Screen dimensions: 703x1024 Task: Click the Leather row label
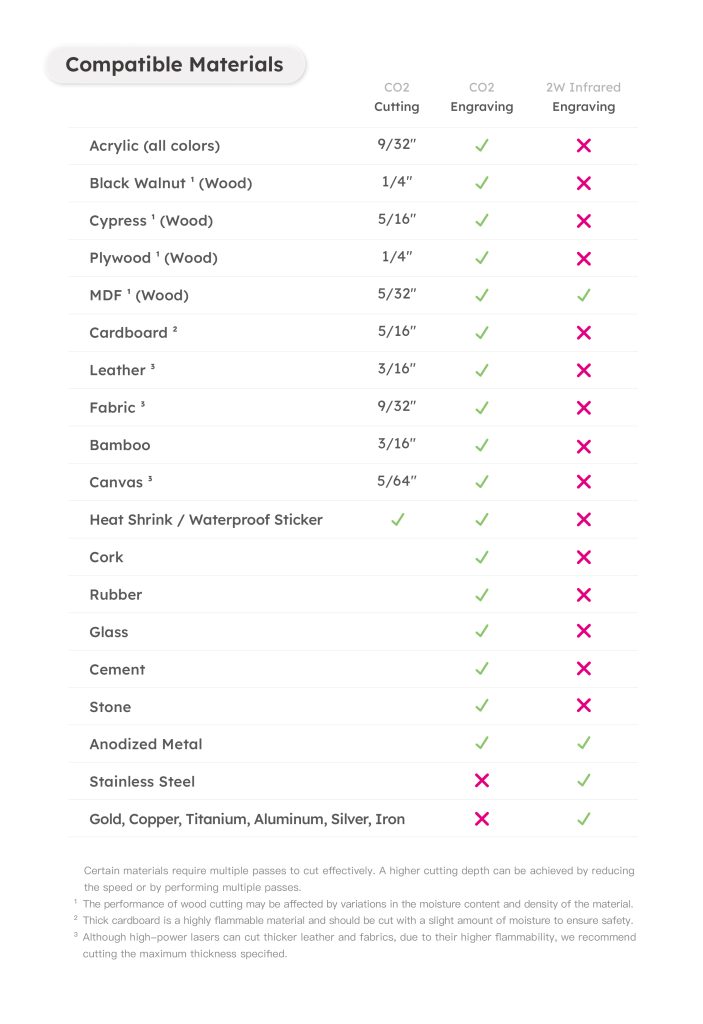pyautogui.click(x=122, y=370)
